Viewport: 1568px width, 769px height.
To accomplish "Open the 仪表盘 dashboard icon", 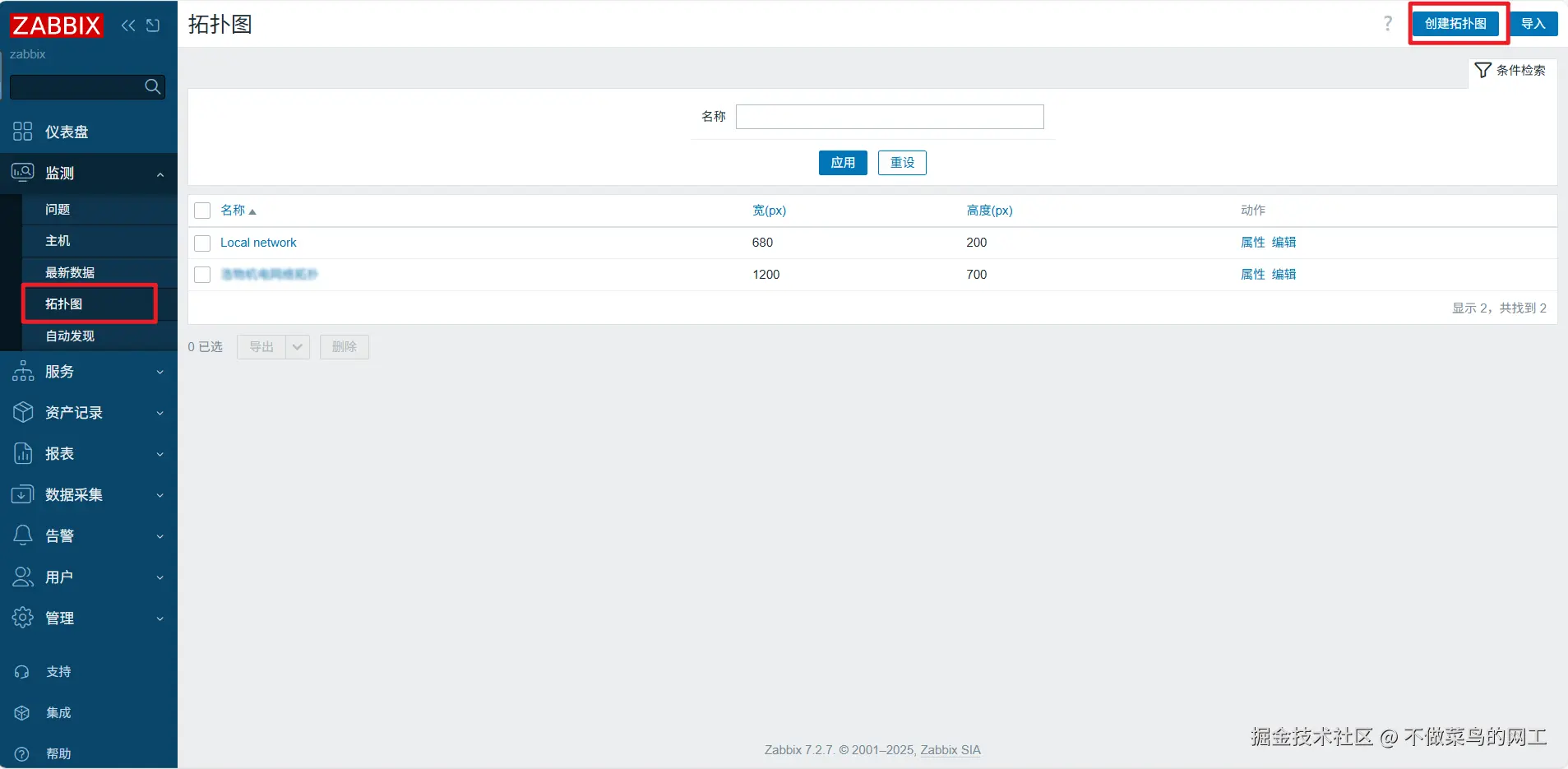I will (23, 132).
